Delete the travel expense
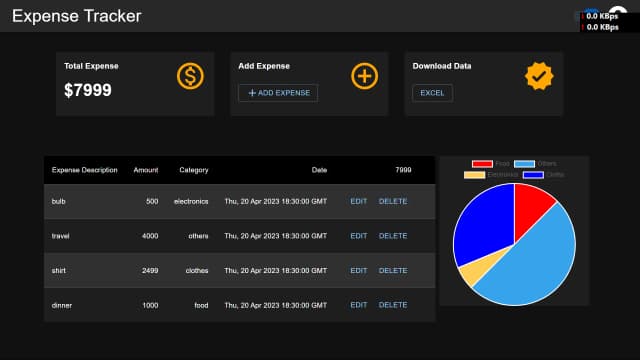This screenshot has height=360, width=640. tap(393, 236)
